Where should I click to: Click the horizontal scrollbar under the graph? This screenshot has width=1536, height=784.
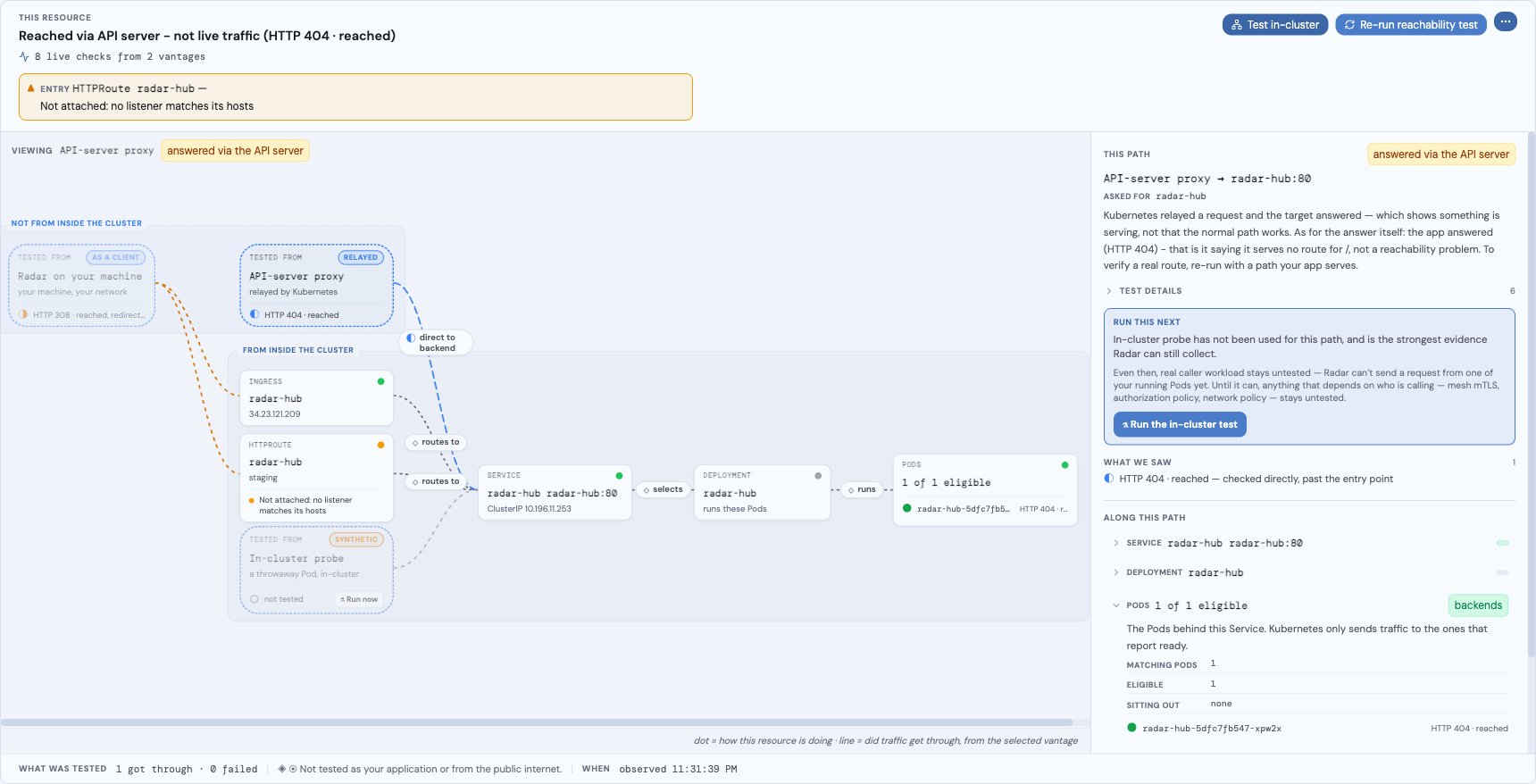[x=536, y=722]
